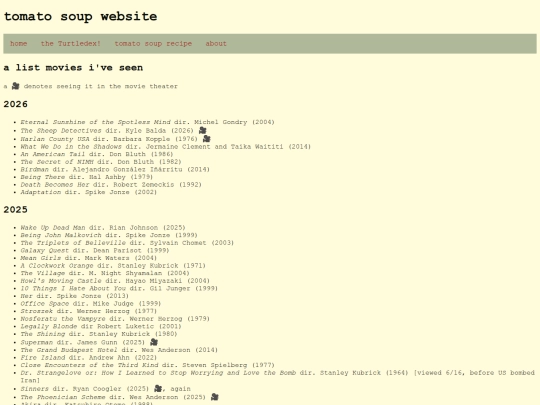Click the Birdman entry
Image resolution: width=540 pixels, height=405 pixels.
coord(115,169)
